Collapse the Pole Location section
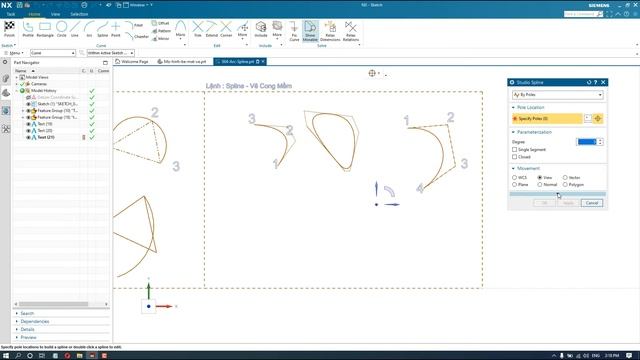 click(513, 107)
